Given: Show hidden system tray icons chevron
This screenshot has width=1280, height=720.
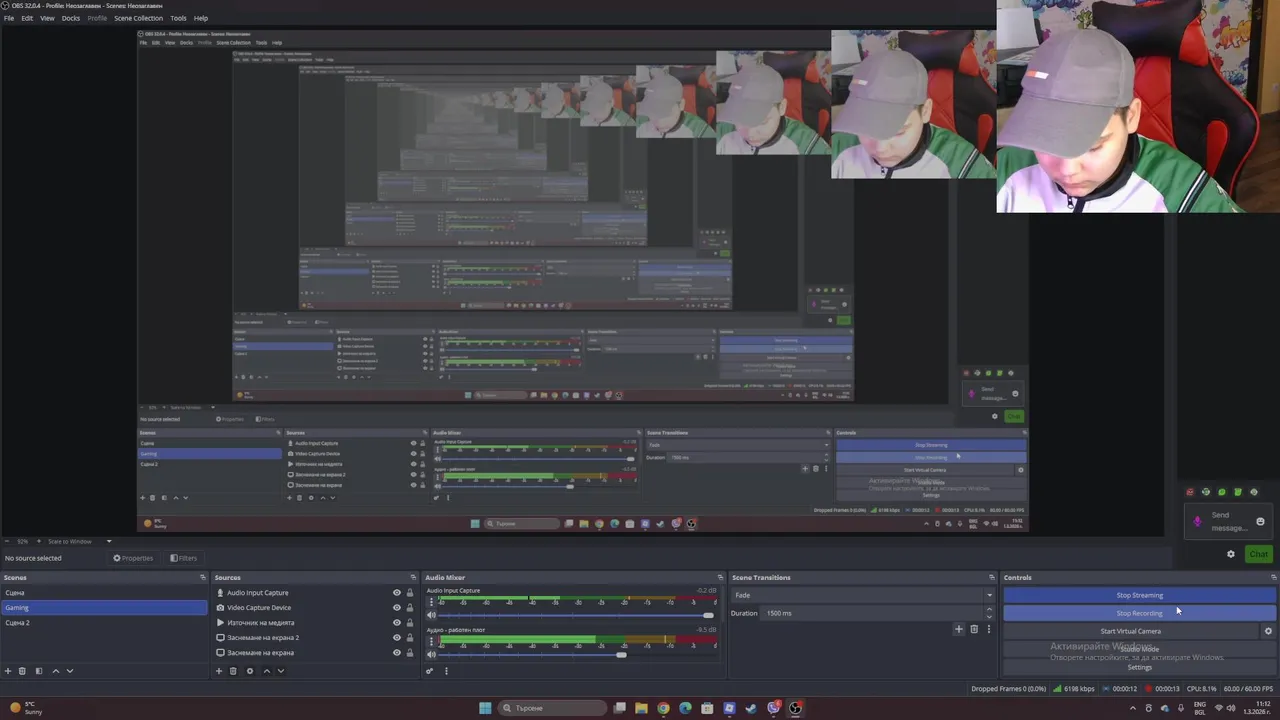Looking at the screenshot, I should coord(1133,708).
